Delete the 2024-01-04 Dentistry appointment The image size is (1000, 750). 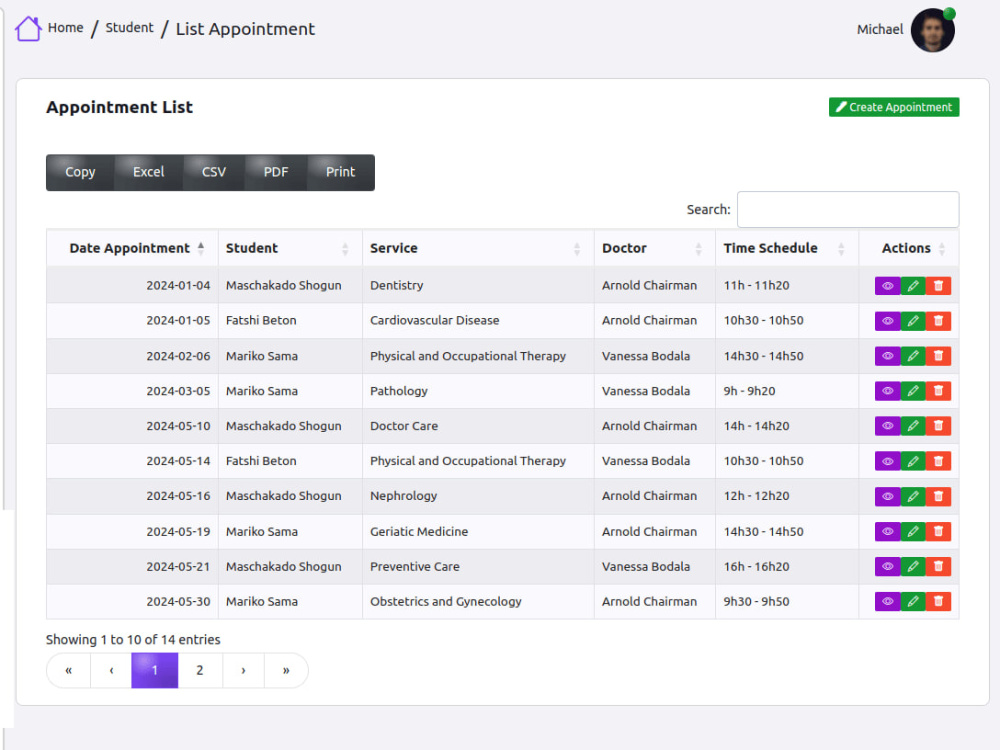938,286
